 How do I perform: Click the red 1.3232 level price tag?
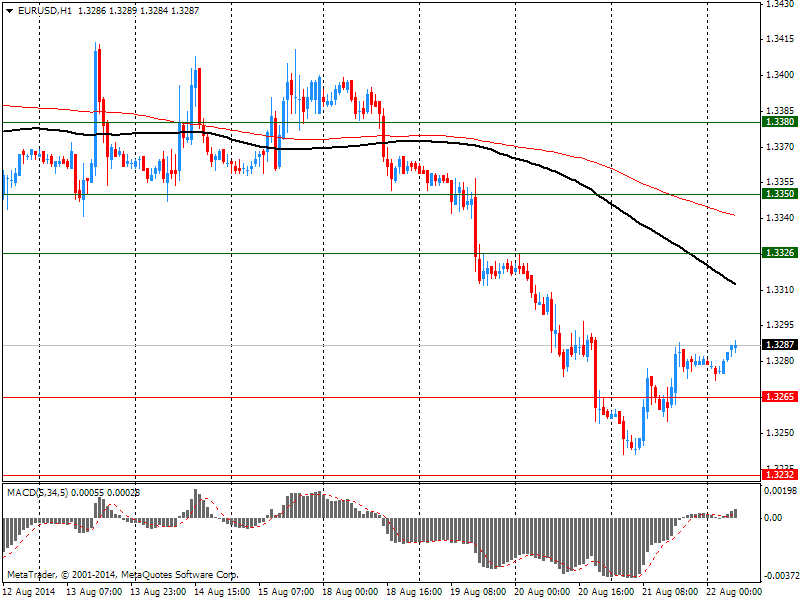click(x=779, y=475)
